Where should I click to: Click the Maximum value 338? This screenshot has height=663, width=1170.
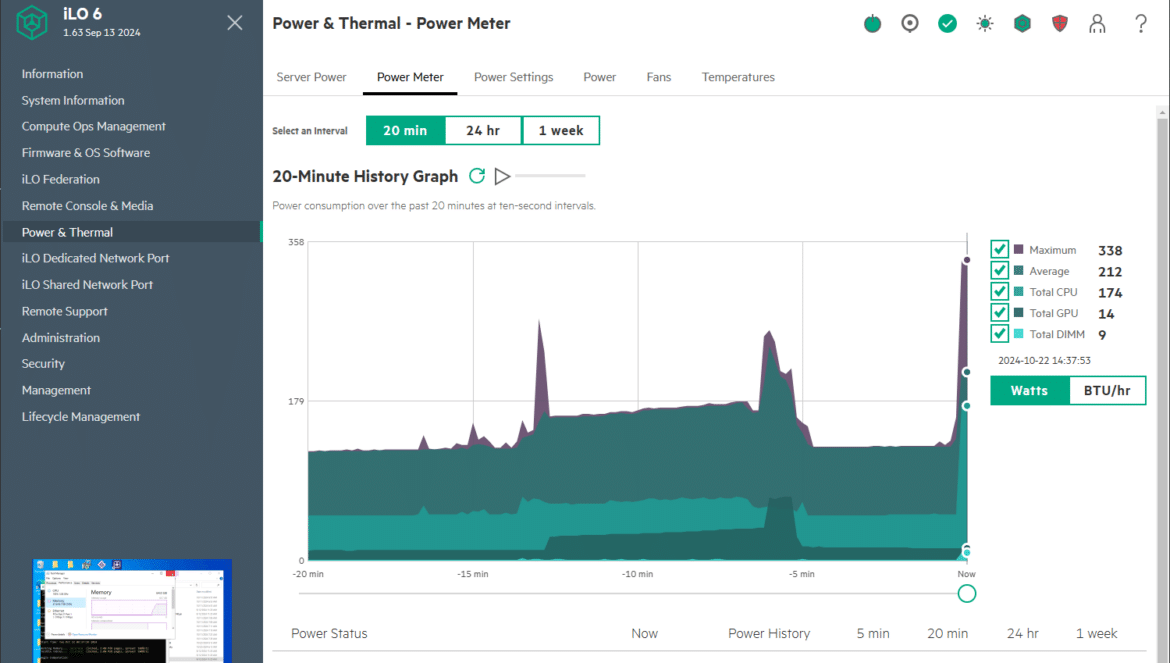coord(1110,251)
